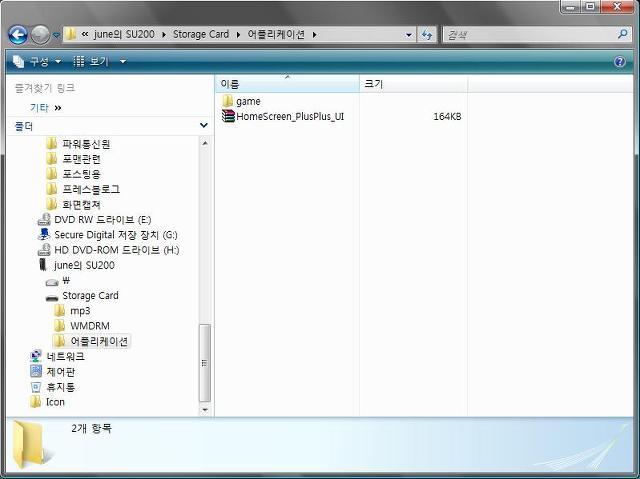Select the game folder icon in file list
Image resolution: width=640 pixels, height=479 pixels.
(227, 101)
